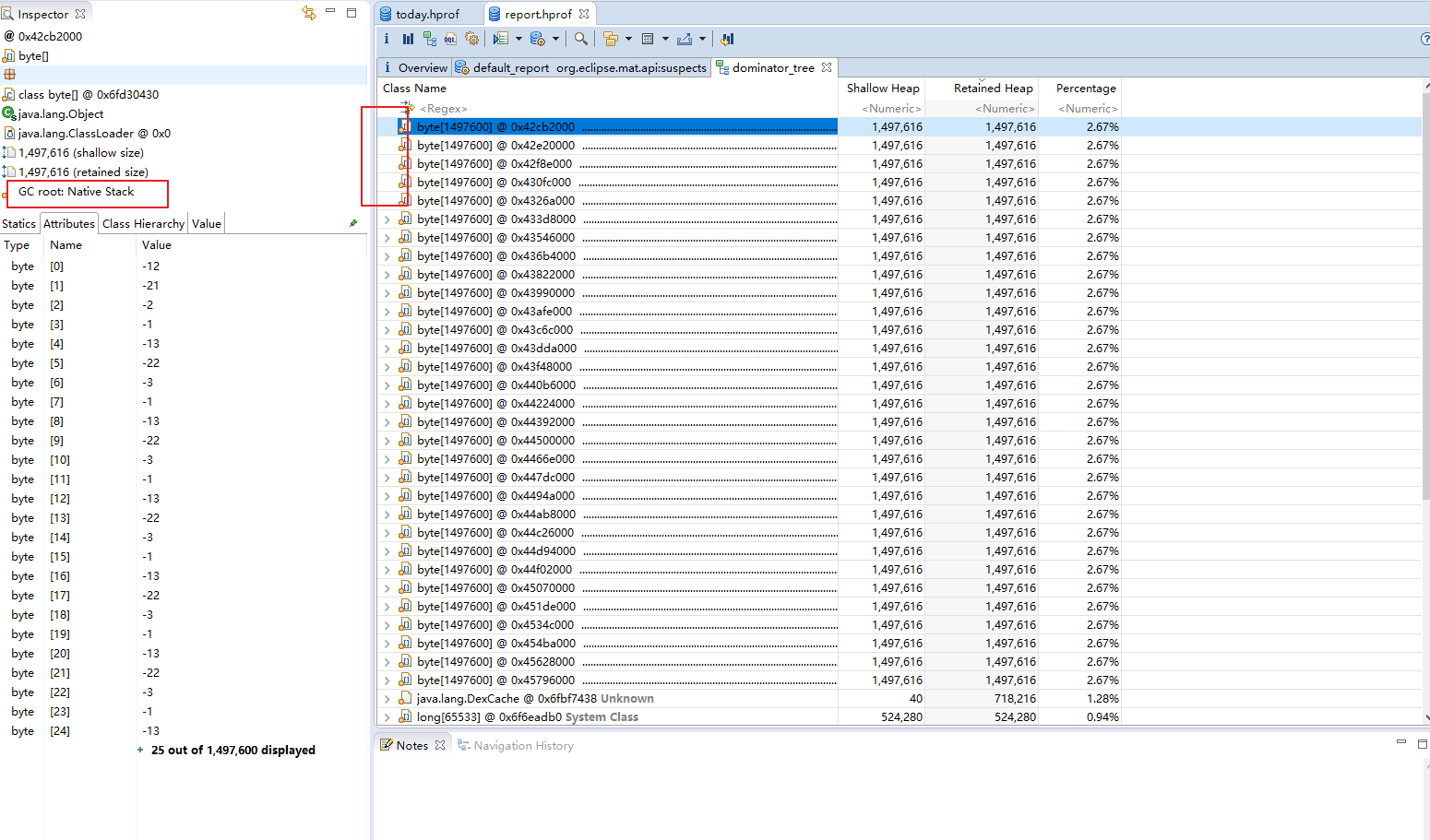Toggle link Inspector with current selection
The width and height of the screenshot is (1430, 840).
click(307, 12)
